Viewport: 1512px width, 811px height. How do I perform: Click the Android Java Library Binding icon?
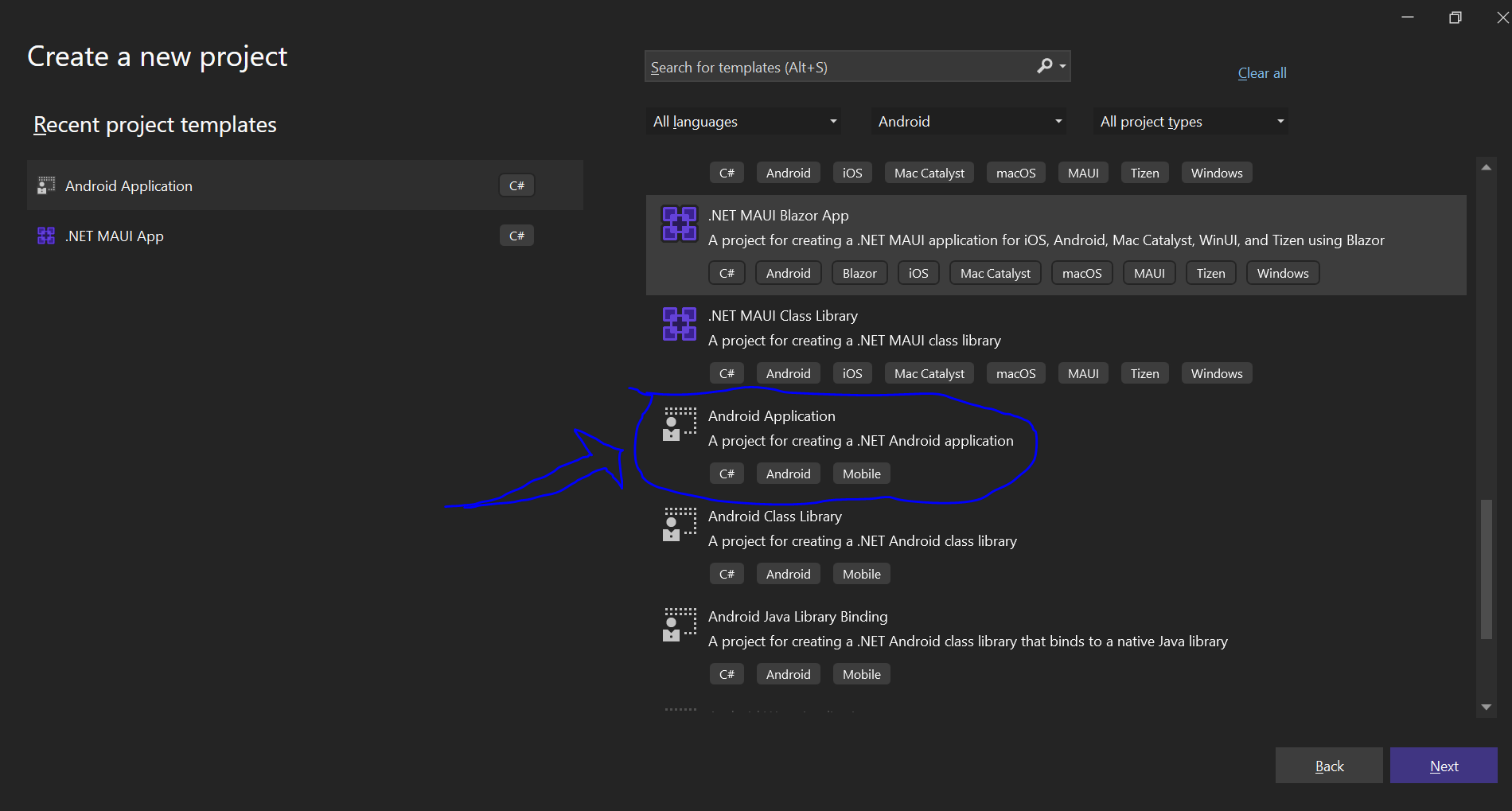pos(679,625)
